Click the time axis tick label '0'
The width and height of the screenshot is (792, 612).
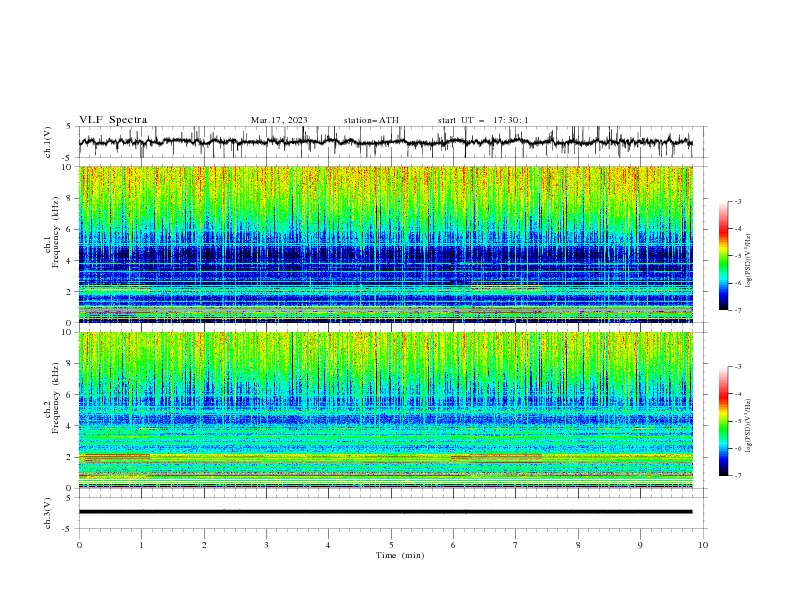pos(79,545)
